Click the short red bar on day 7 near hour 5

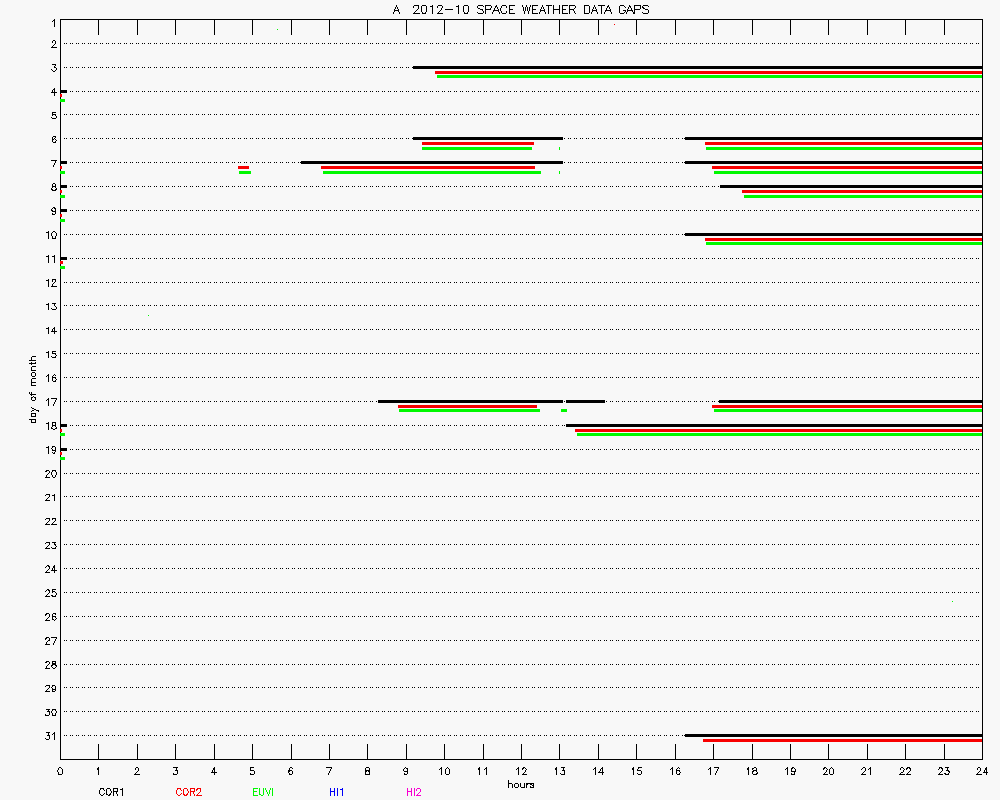(243, 167)
